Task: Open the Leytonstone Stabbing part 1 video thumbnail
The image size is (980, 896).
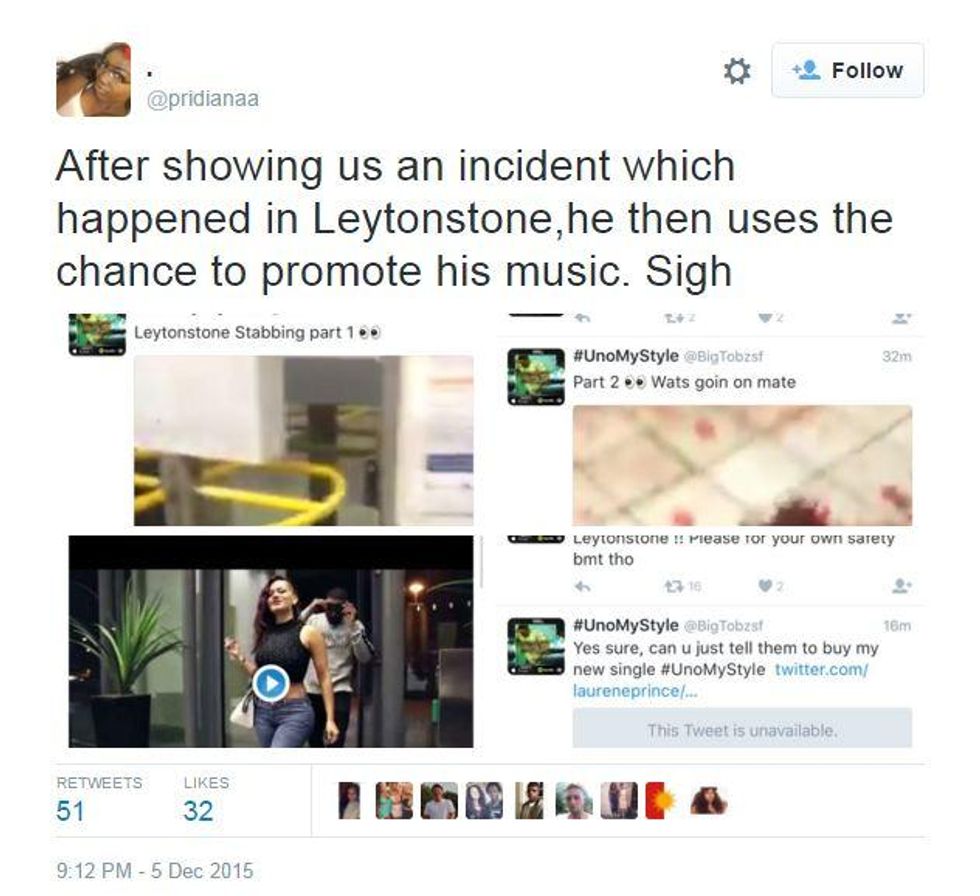Action: click(303, 441)
